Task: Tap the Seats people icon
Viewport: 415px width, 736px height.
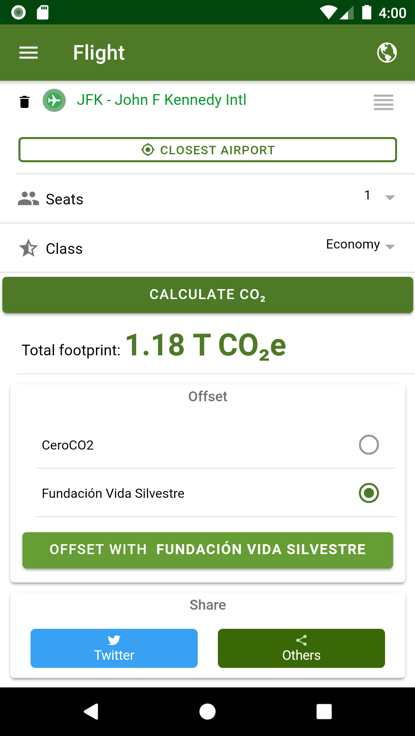Action: (28, 199)
